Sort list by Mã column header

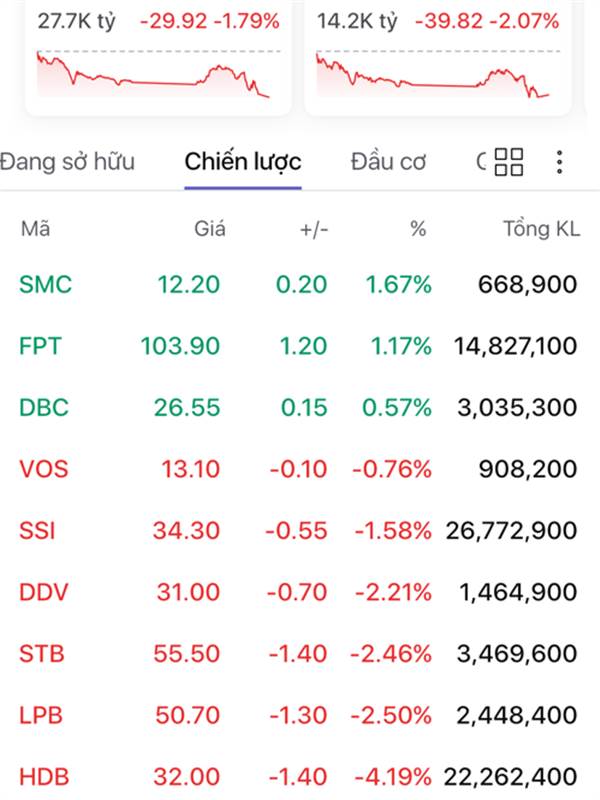(35, 229)
